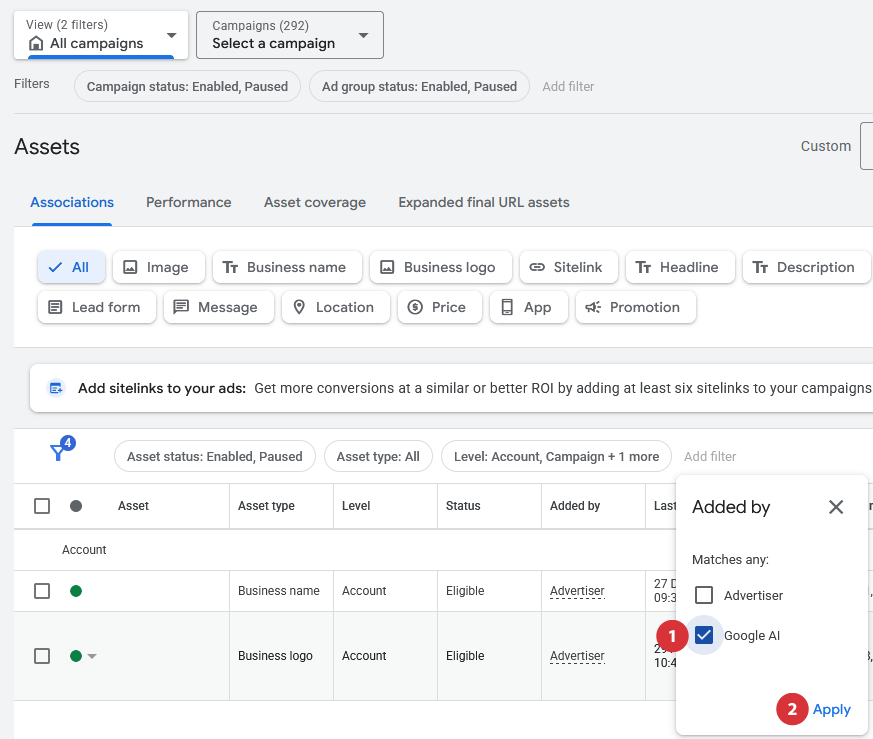Expand the Select a campaign dropdown
The image size is (873, 739).
point(289,35)
